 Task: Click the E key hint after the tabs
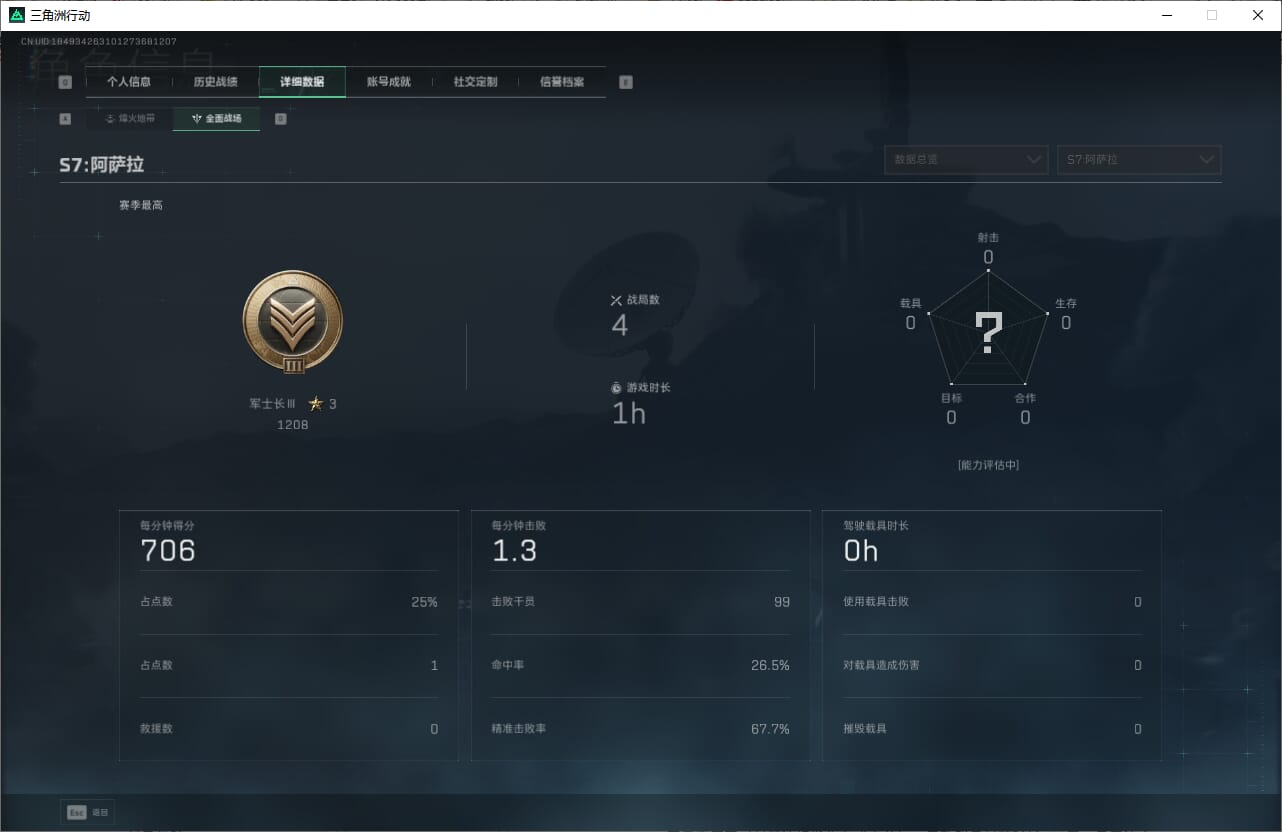626,82
